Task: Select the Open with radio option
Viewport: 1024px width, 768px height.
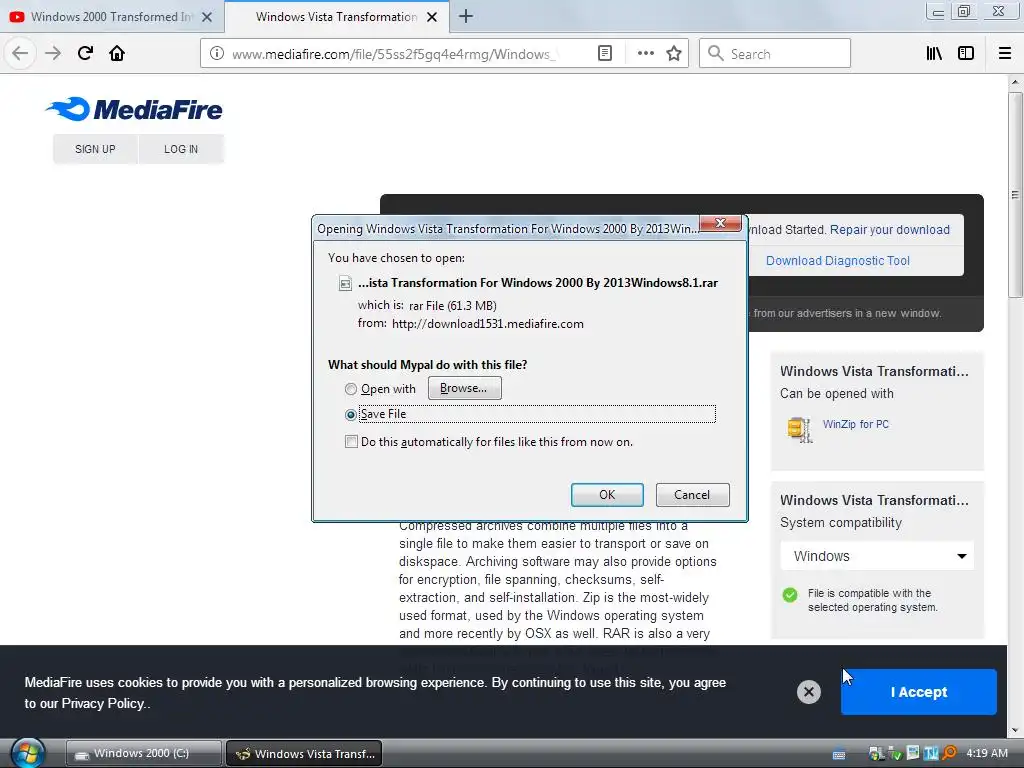Action: click(351, 389)
